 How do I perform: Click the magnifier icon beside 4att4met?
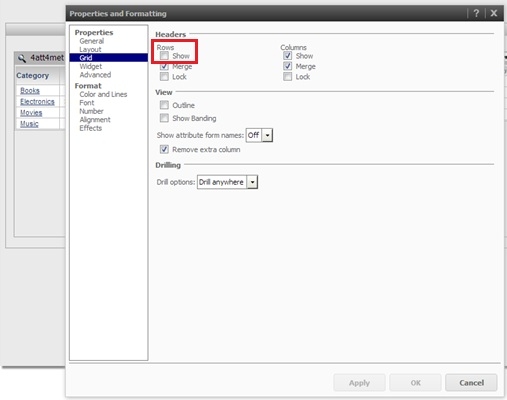pos(22,58)
